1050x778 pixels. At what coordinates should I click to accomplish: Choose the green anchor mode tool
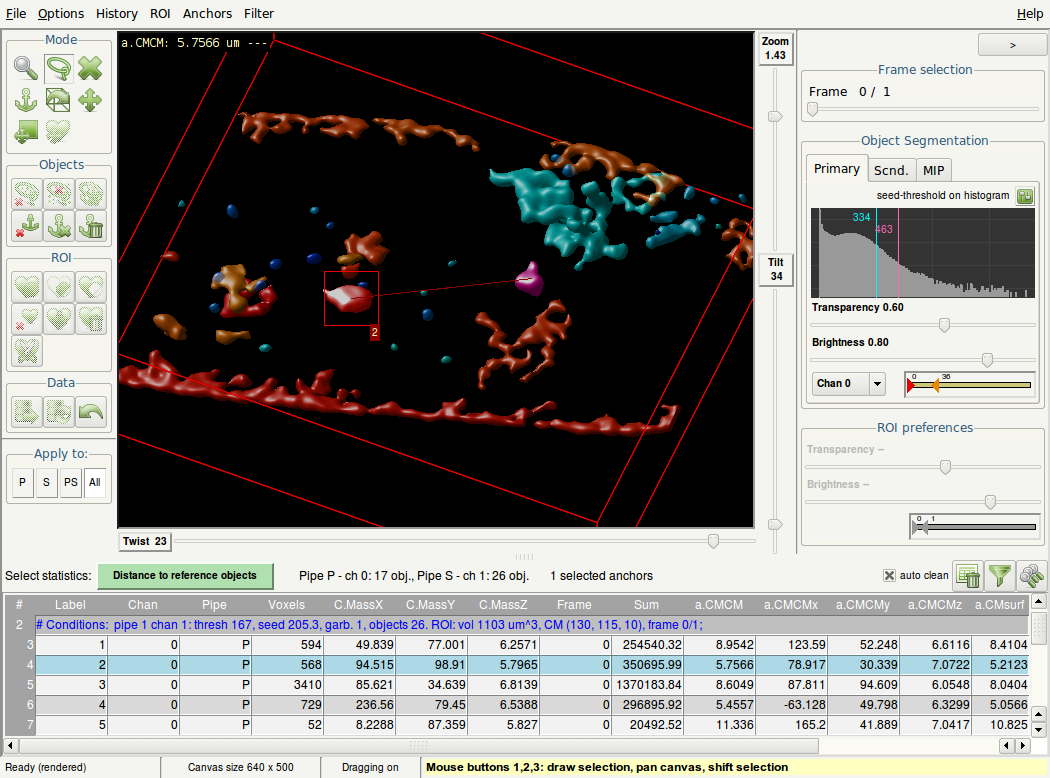[26, 100]
